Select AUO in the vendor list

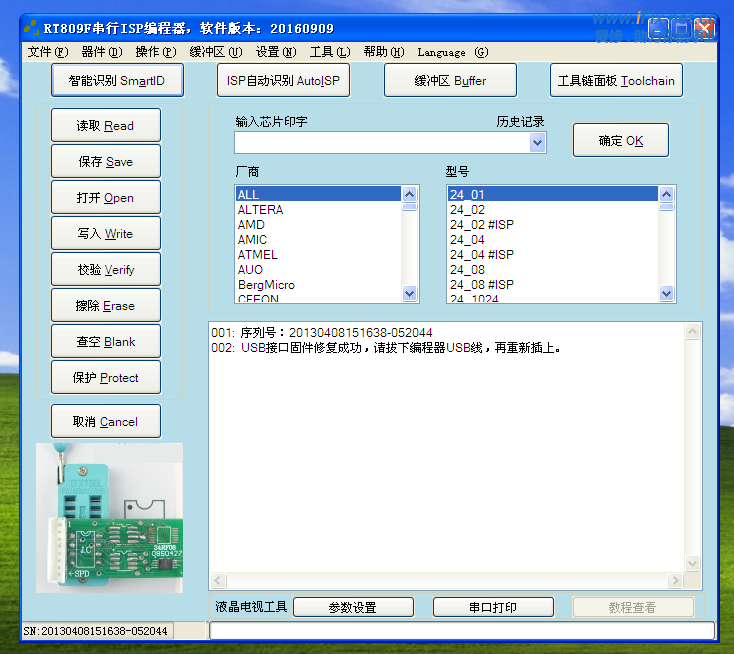tap(318, 269)
